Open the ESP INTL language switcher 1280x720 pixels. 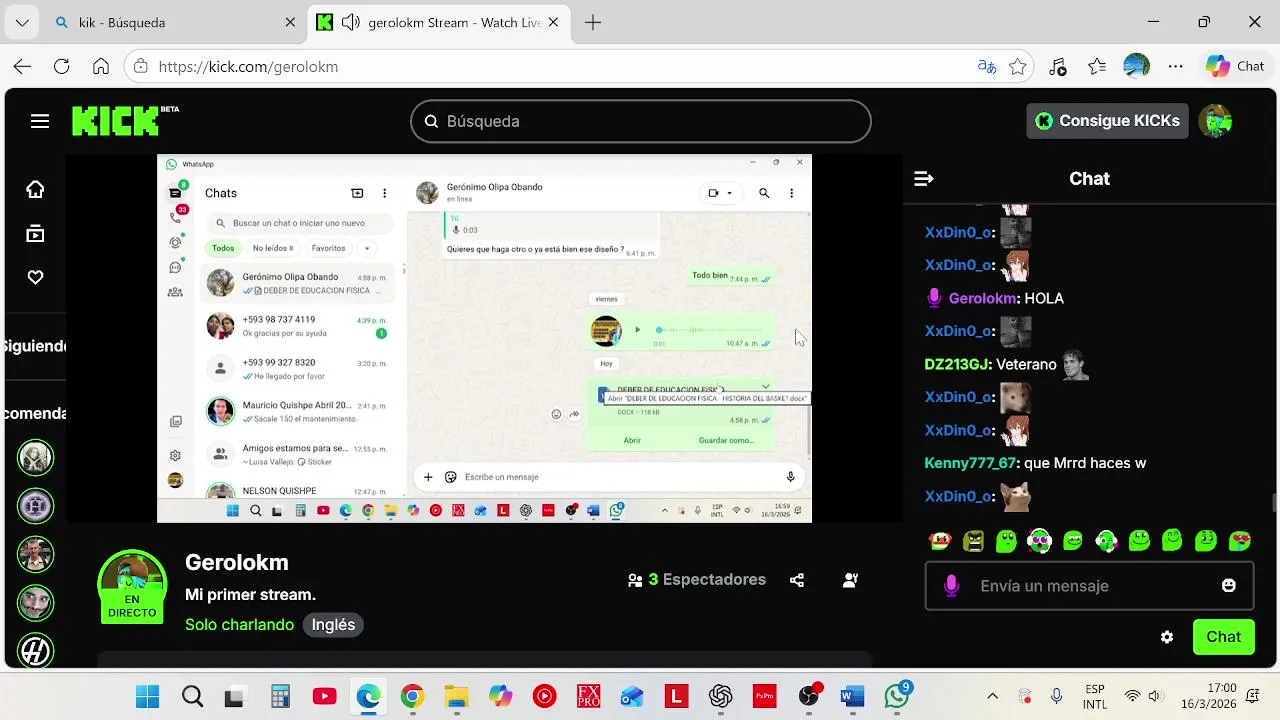pyautogui.click(x=1095, y=696)
